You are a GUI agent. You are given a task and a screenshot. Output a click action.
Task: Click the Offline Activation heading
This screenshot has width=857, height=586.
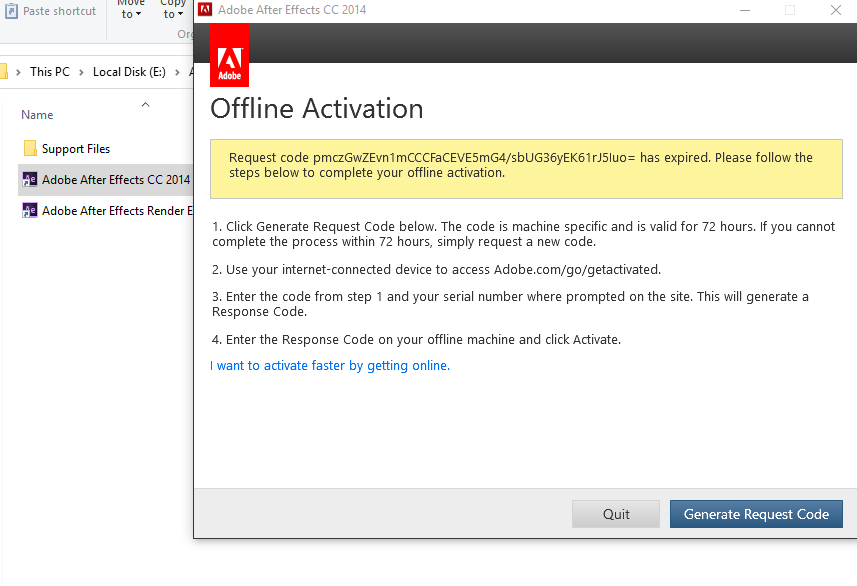coord(316,109)
